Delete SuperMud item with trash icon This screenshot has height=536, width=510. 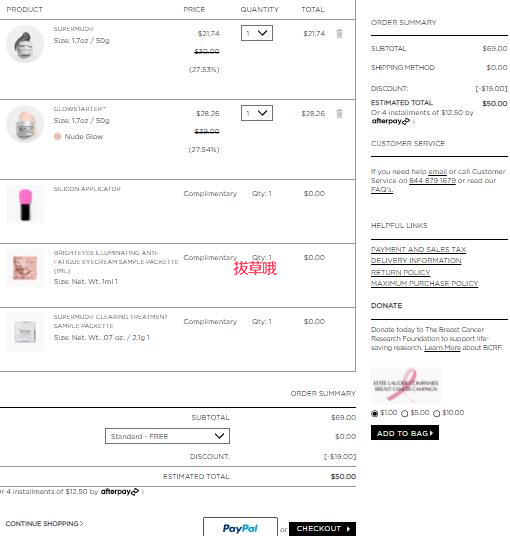click(x=339, y=34)
